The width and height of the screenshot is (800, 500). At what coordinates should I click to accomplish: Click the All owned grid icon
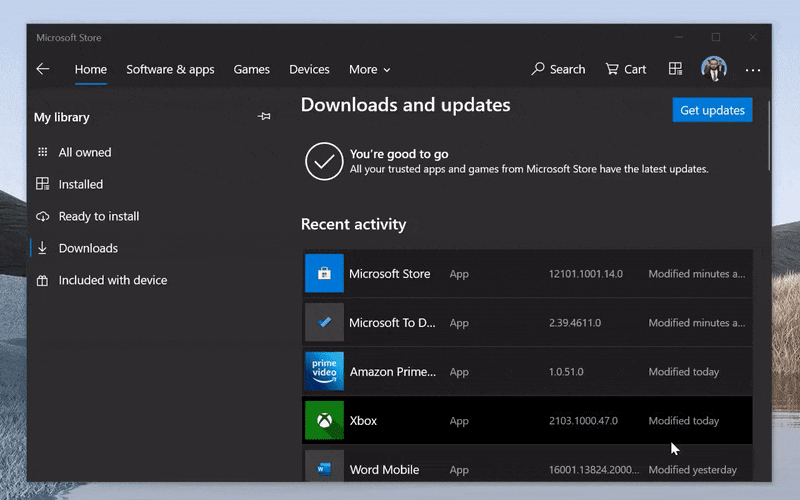[43, 152]
